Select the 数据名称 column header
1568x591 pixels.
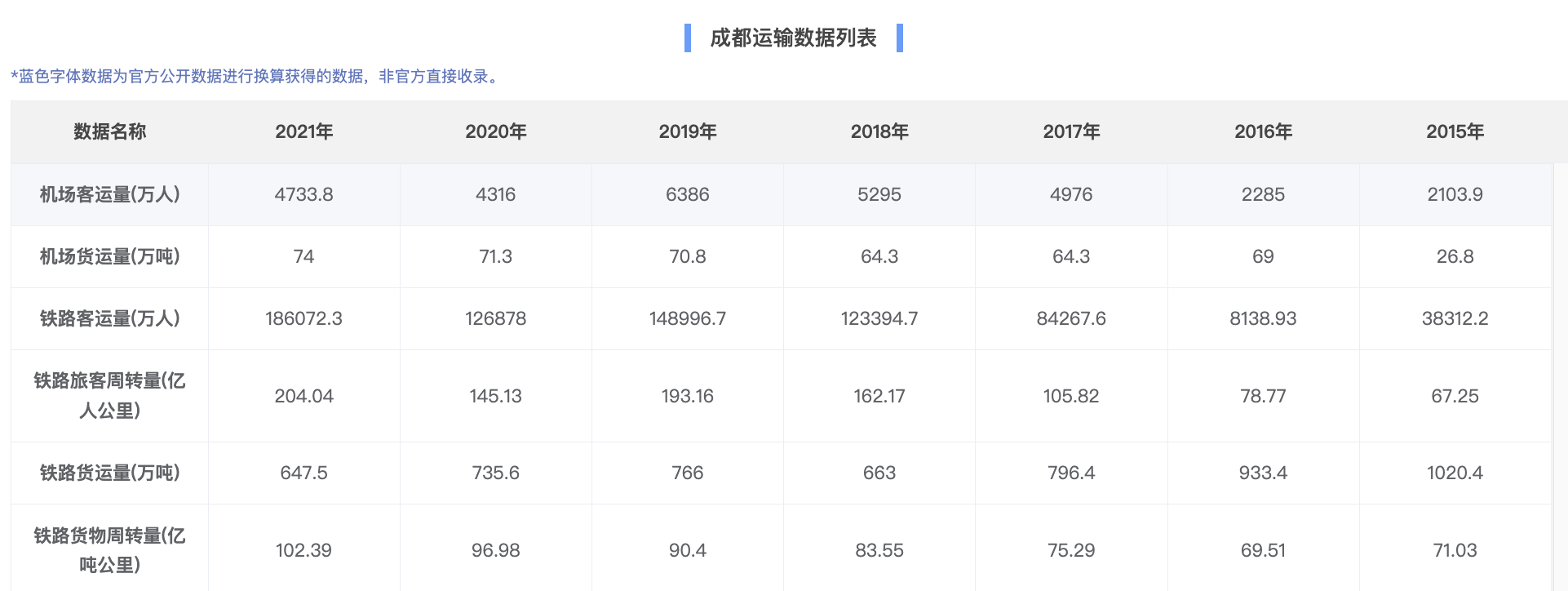coord(110,131)
